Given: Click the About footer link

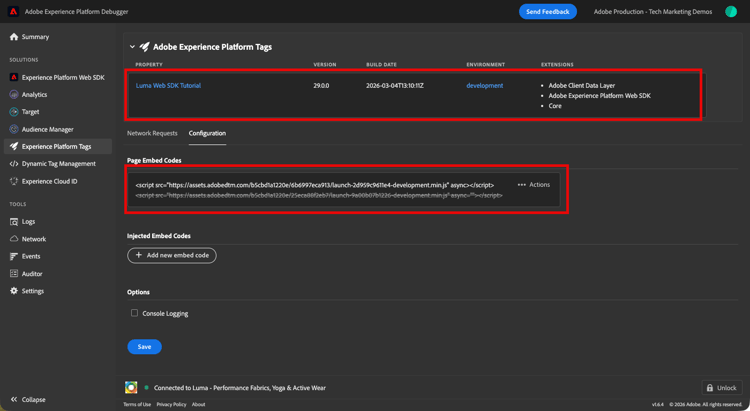Looking at the screenshot, I should coord(199,404).
